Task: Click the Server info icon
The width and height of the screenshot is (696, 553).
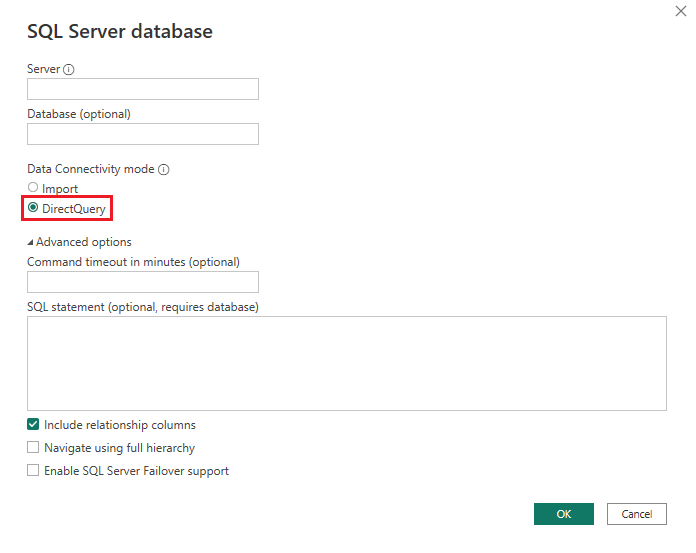Action: [x=69, y=70]
